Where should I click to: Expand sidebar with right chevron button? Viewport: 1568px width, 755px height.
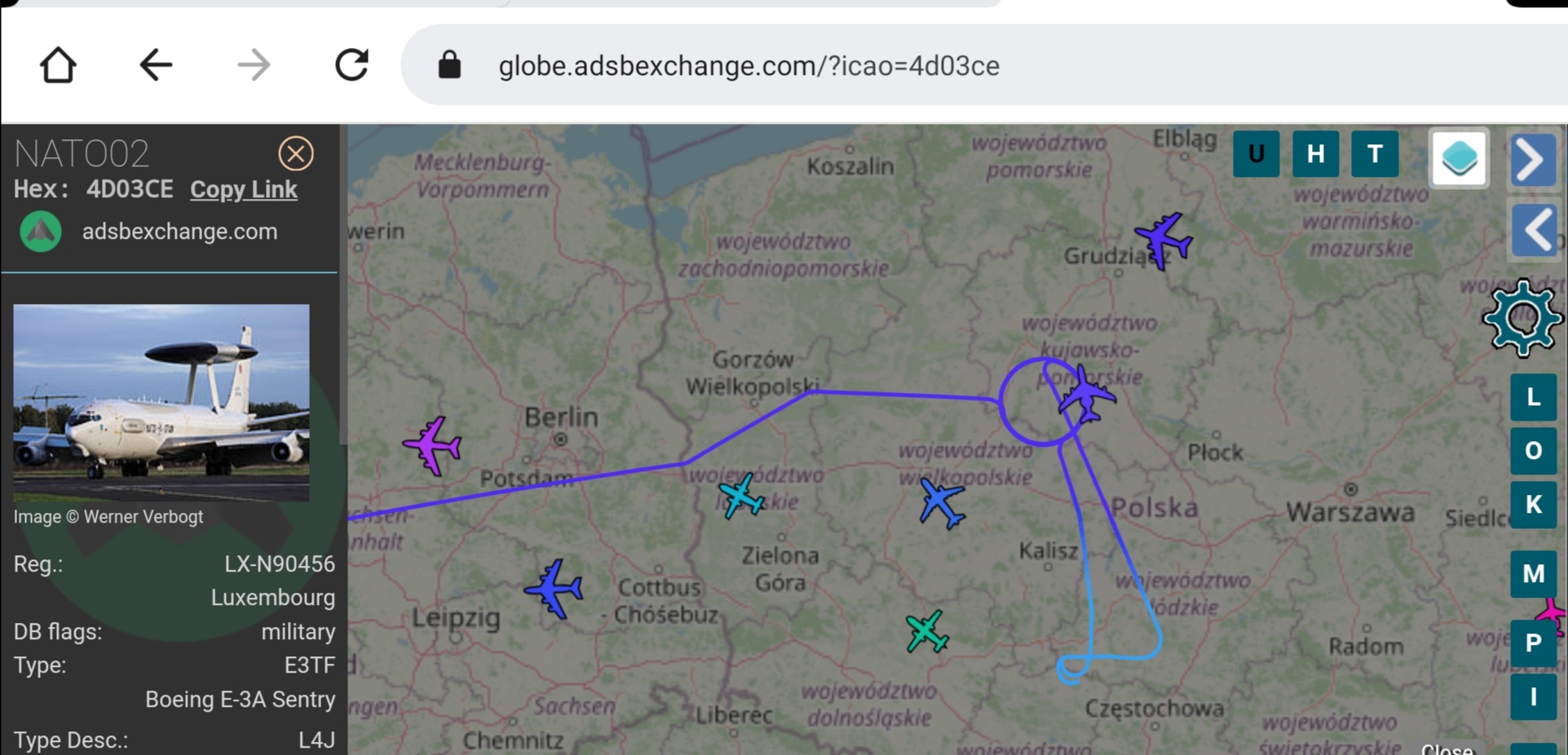[x=1533, y=159]
